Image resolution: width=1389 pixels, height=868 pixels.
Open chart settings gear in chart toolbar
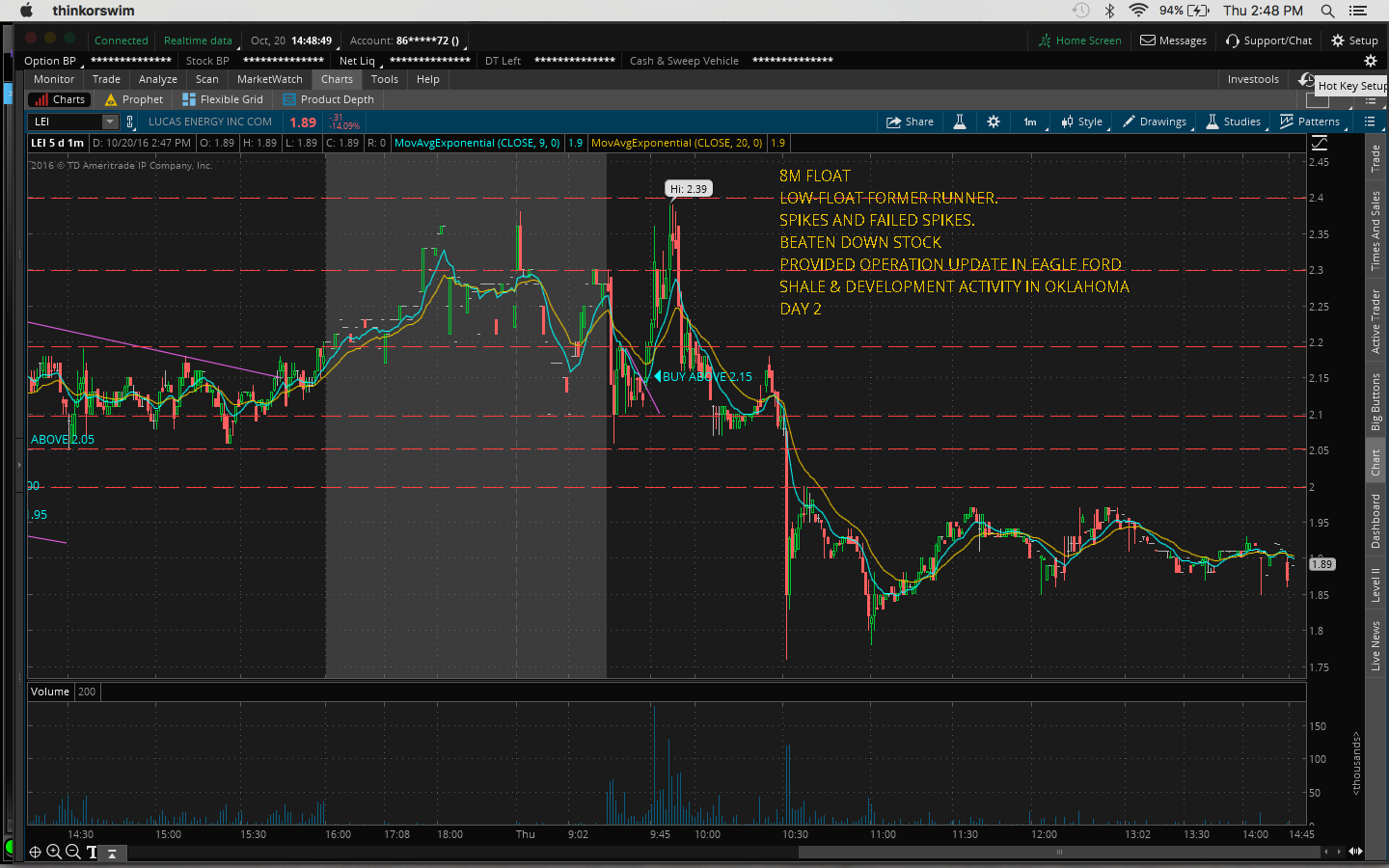tap(994, 122)
